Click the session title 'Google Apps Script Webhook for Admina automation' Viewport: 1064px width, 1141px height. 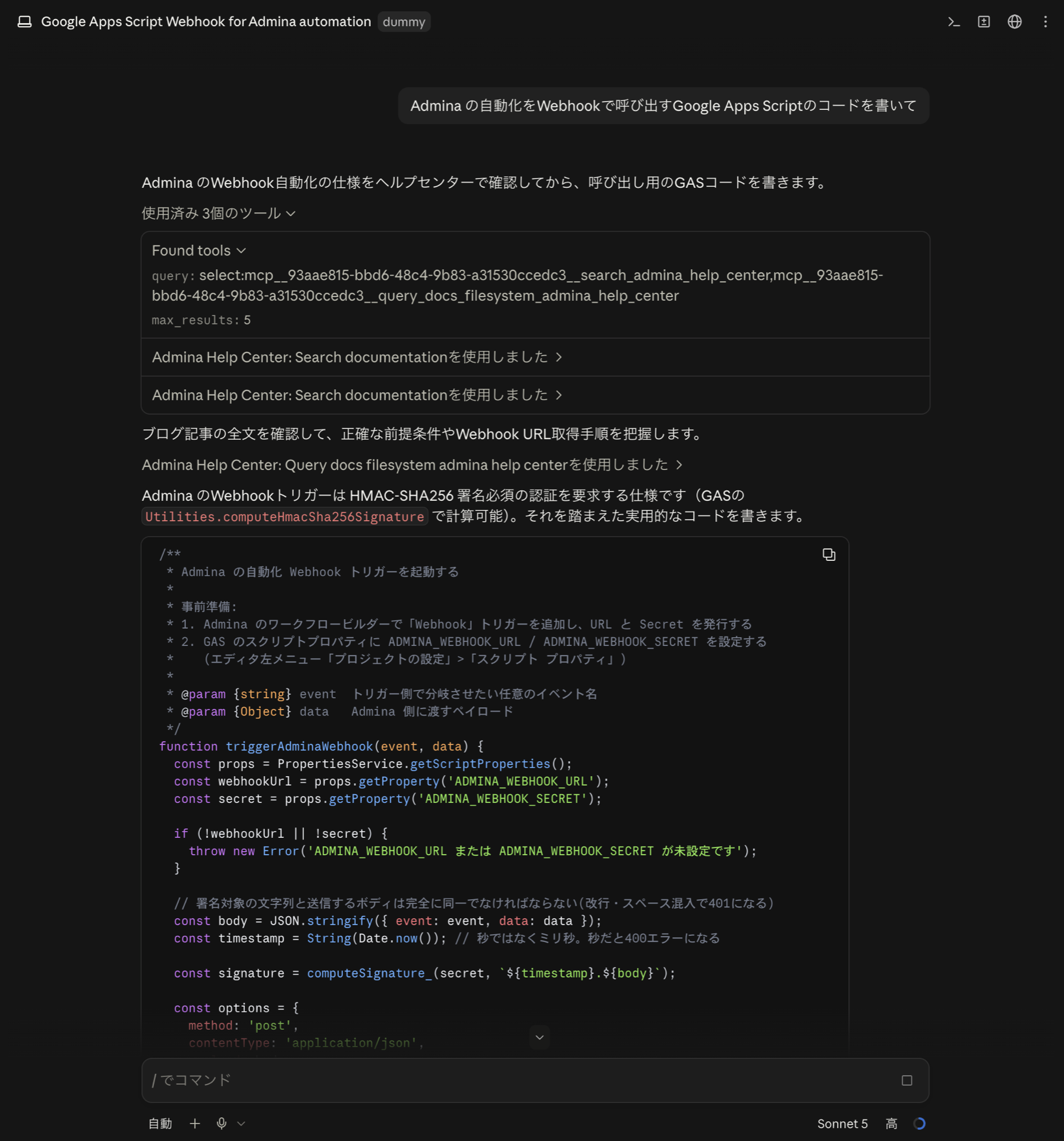pyautogui.click(x=206, y=22)
